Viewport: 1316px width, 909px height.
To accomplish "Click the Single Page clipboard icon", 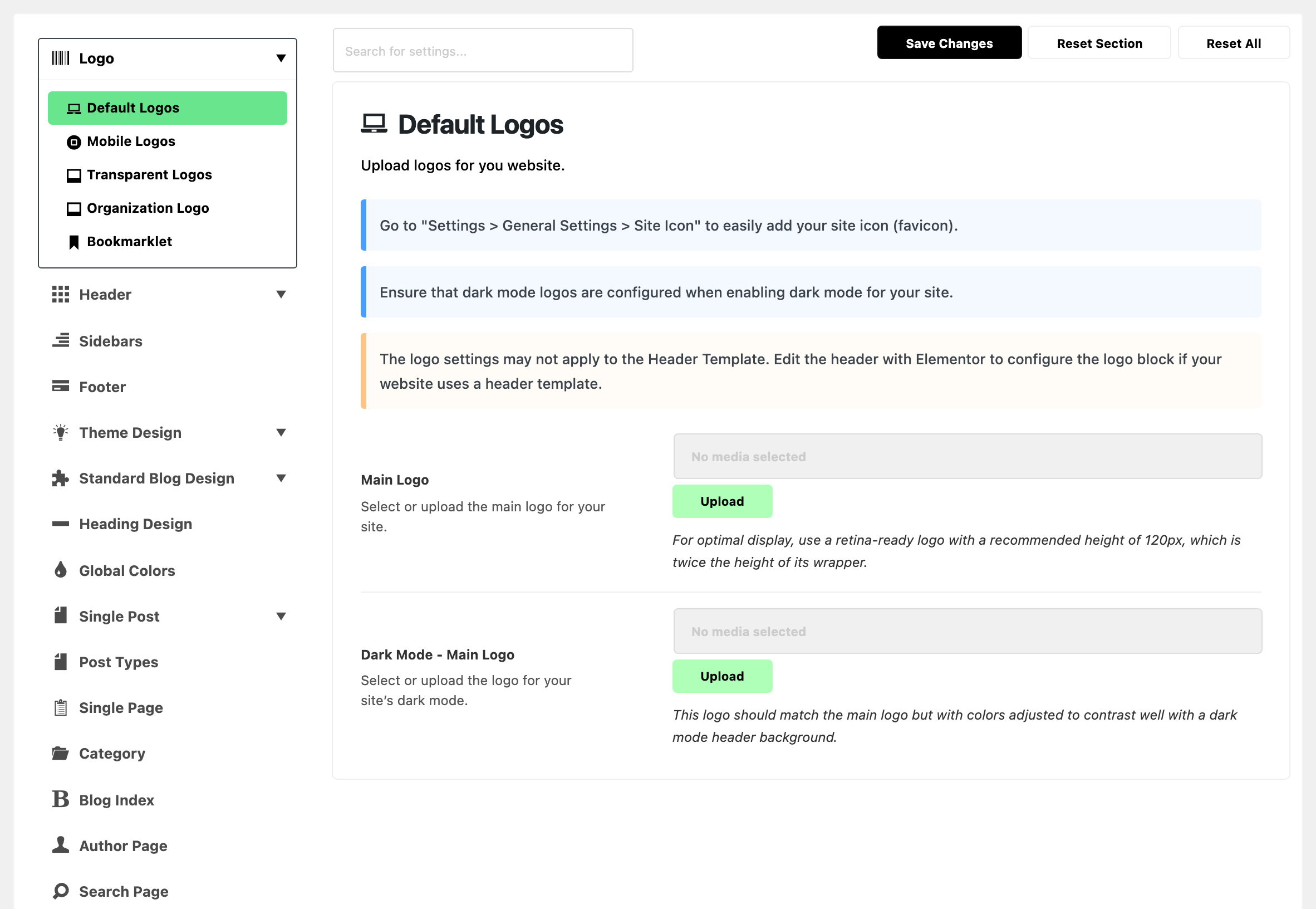I will (60, 707).
